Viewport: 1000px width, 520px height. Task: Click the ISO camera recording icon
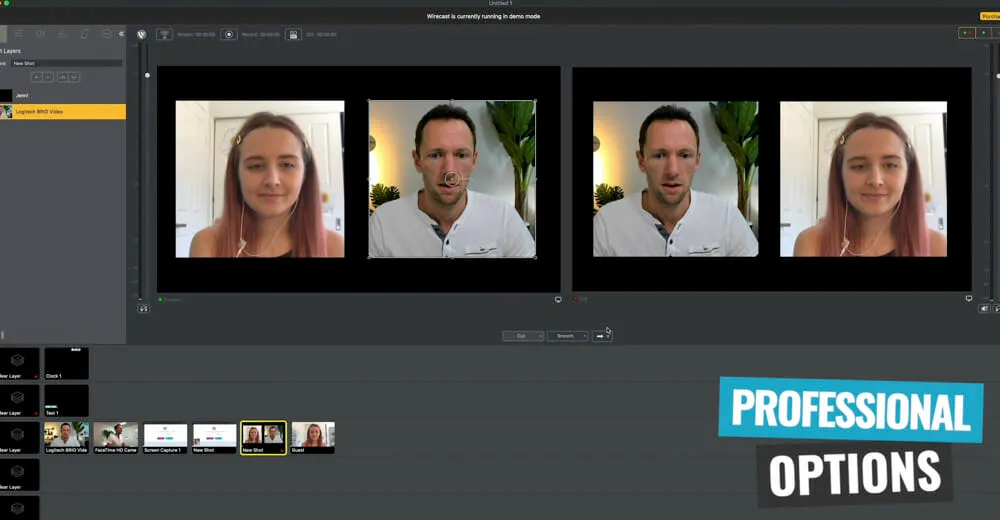[x=293, y=34]
